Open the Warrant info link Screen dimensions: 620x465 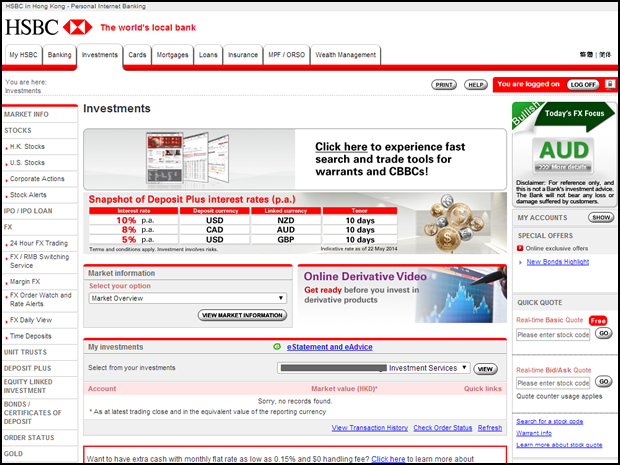pyautogui.click(x=534, y=433)
